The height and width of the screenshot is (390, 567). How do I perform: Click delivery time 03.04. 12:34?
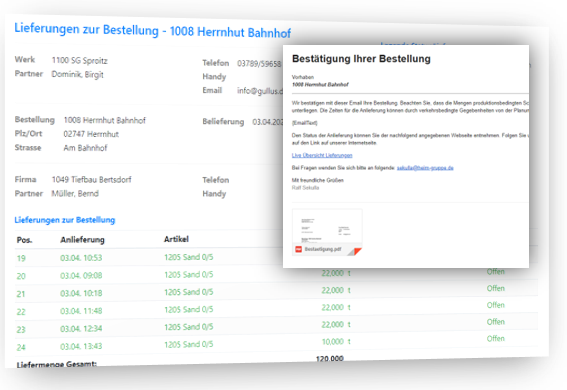(81, 329)
